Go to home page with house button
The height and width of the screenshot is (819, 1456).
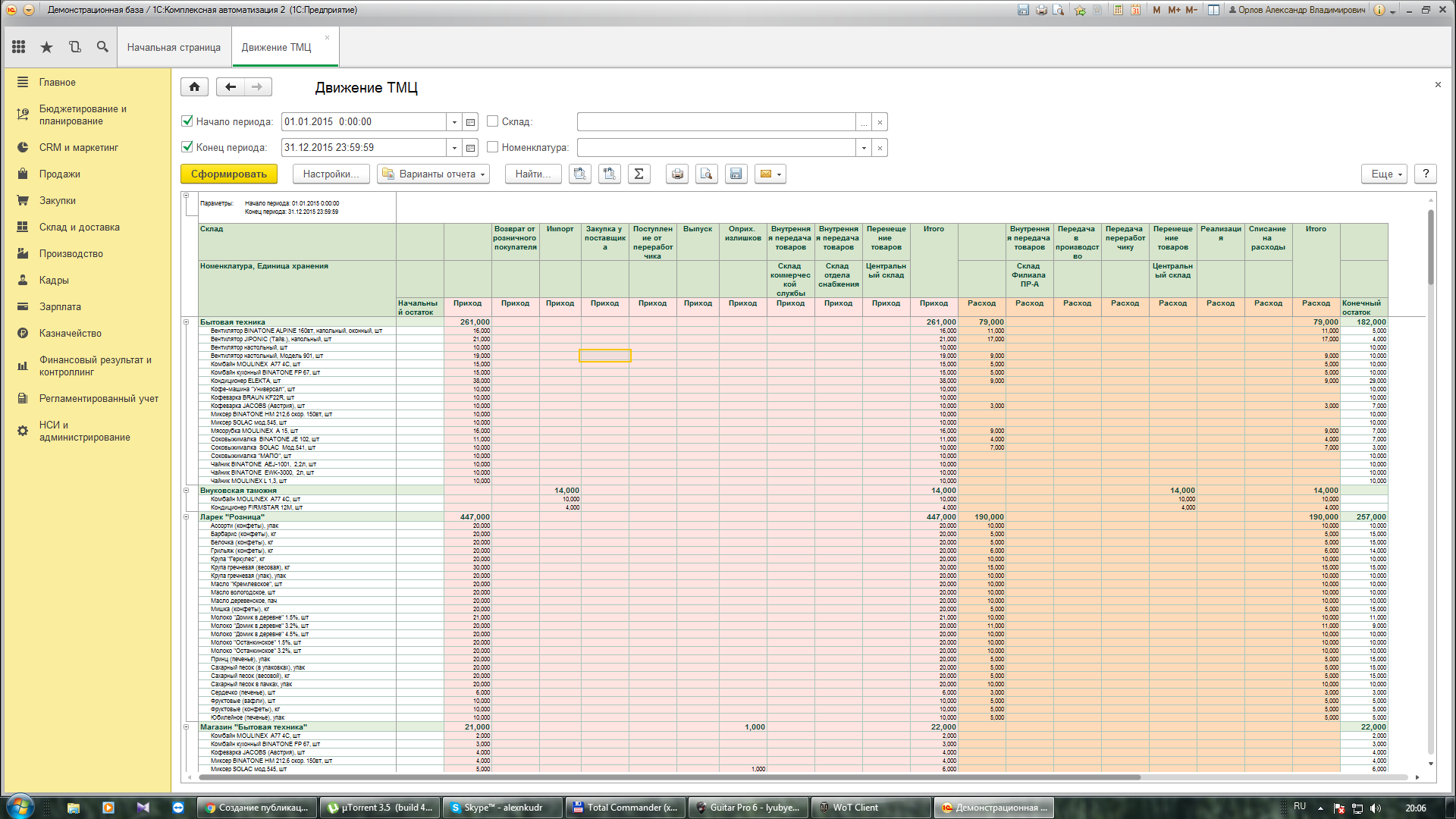(194, 87)
